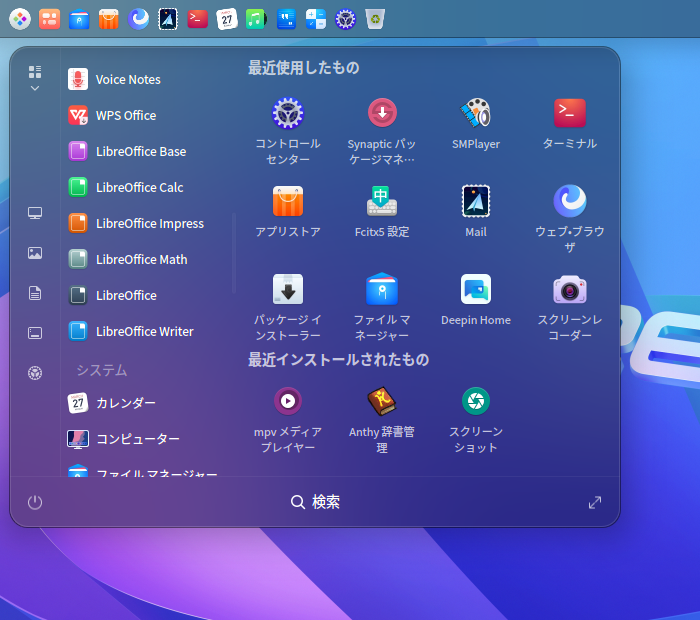The width and height of the screenshot is (700, 620).
Task: Open the pictures folder sidebar icon
Action: (x=35, y=253)
